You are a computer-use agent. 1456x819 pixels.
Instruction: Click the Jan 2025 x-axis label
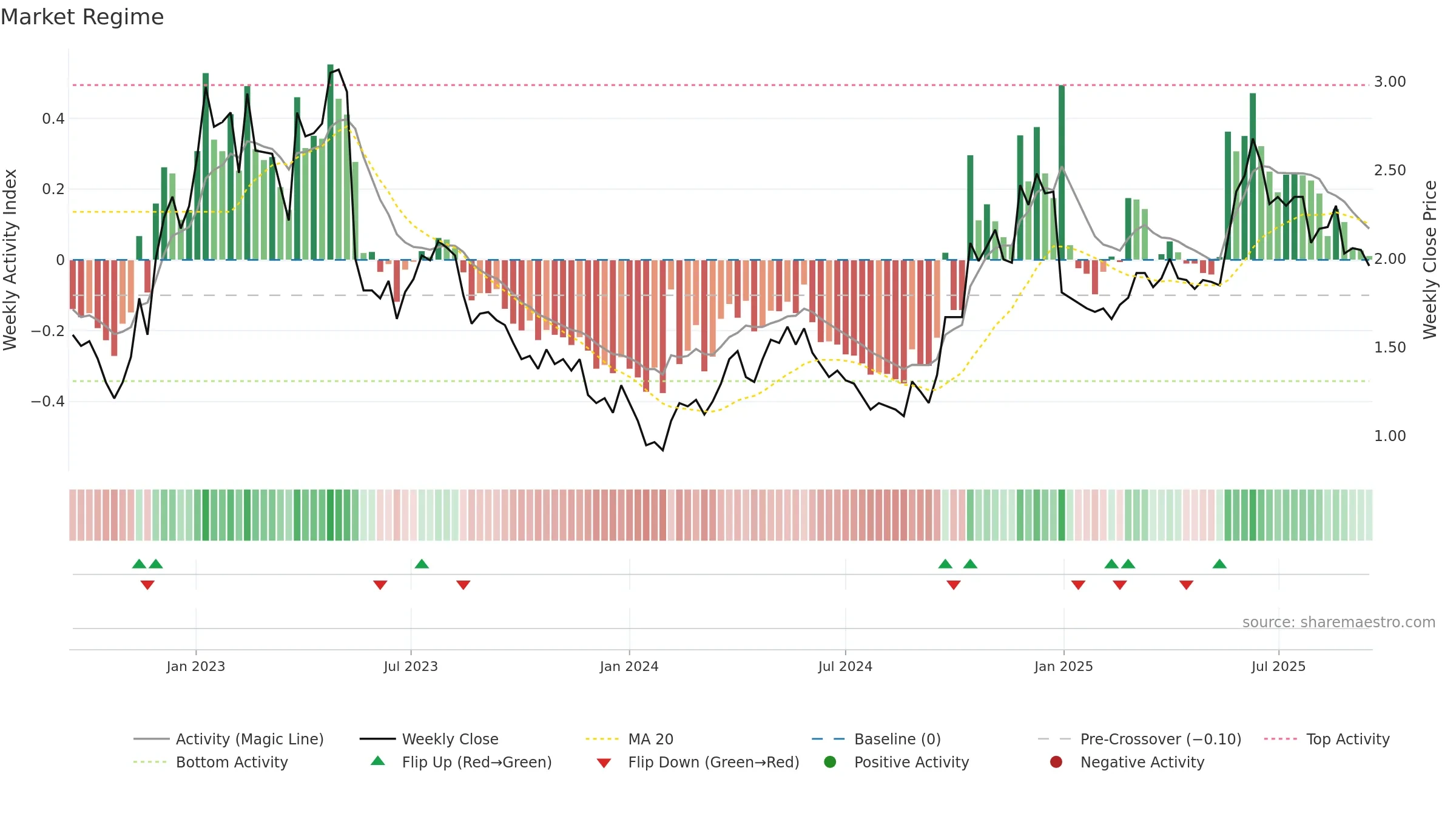[1063, 666]
